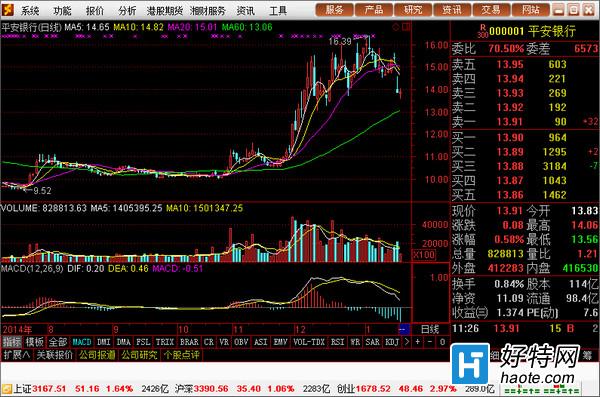Open the 分析 menu
The height and width of the screenshot is (397, 600).
pyautogui.click(x=127, y=10)
